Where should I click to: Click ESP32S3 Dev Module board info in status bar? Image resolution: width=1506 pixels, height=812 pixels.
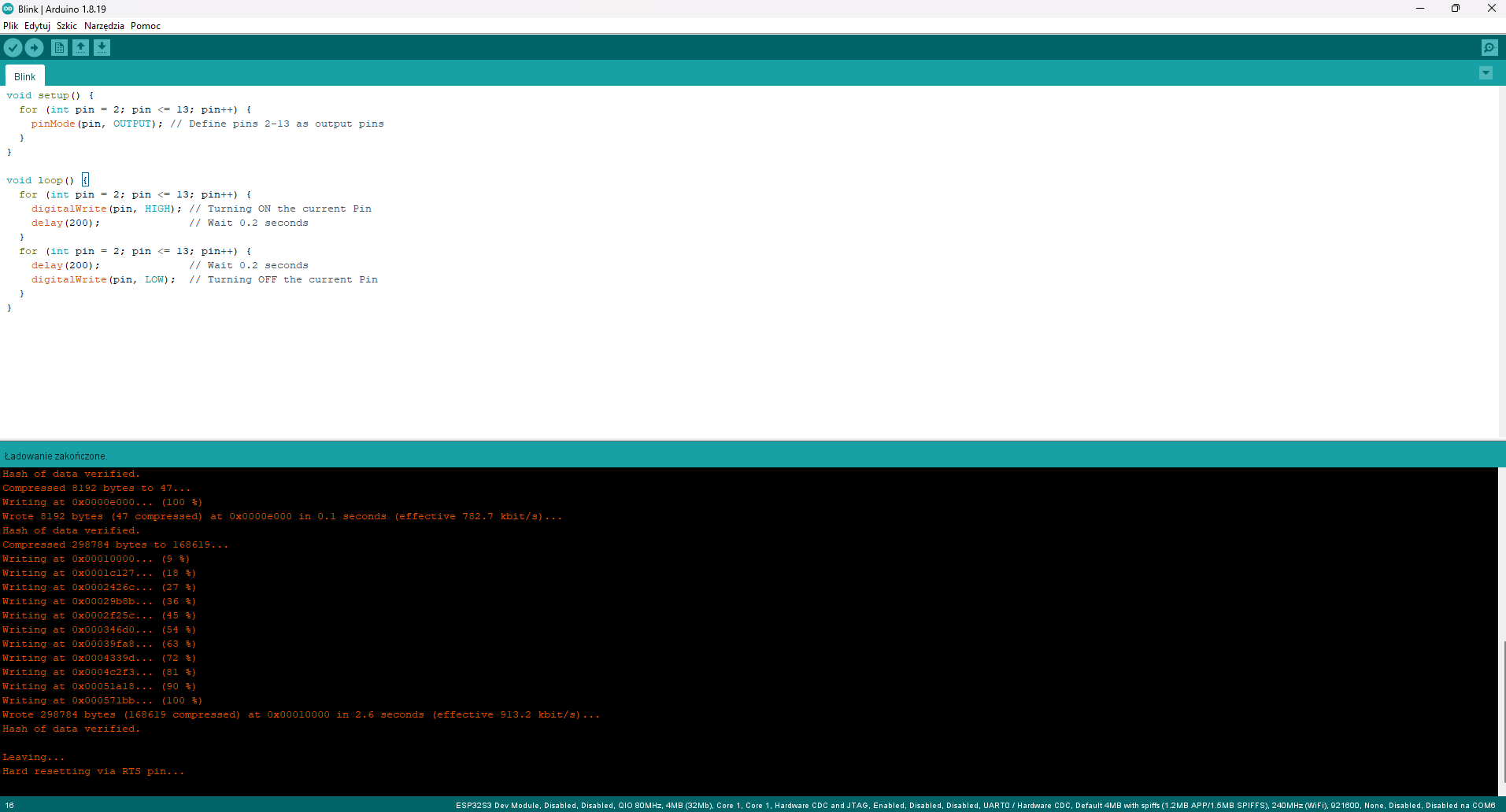pos(975,806)
